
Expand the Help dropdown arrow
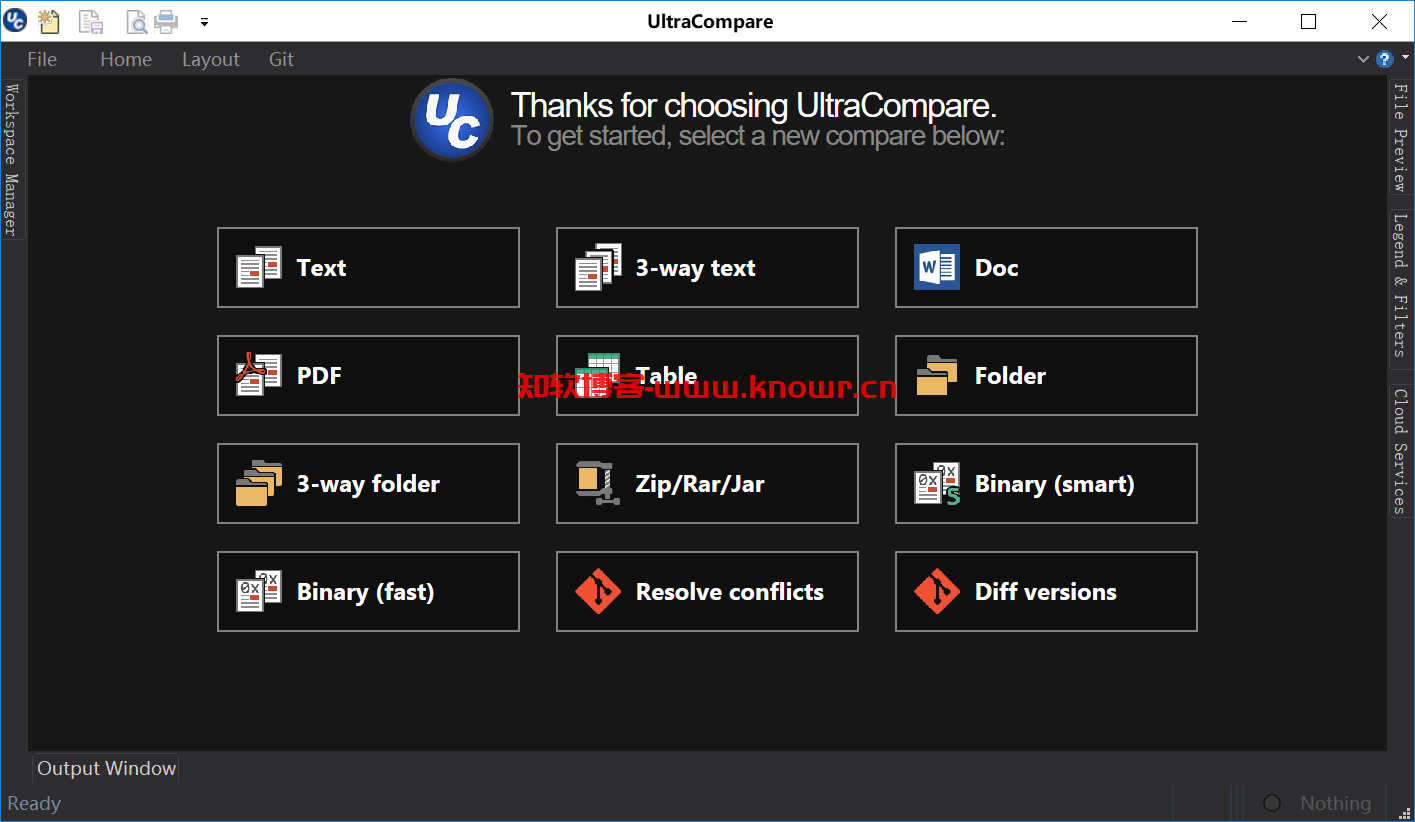pyautogui.click(x=1405, y=59)
